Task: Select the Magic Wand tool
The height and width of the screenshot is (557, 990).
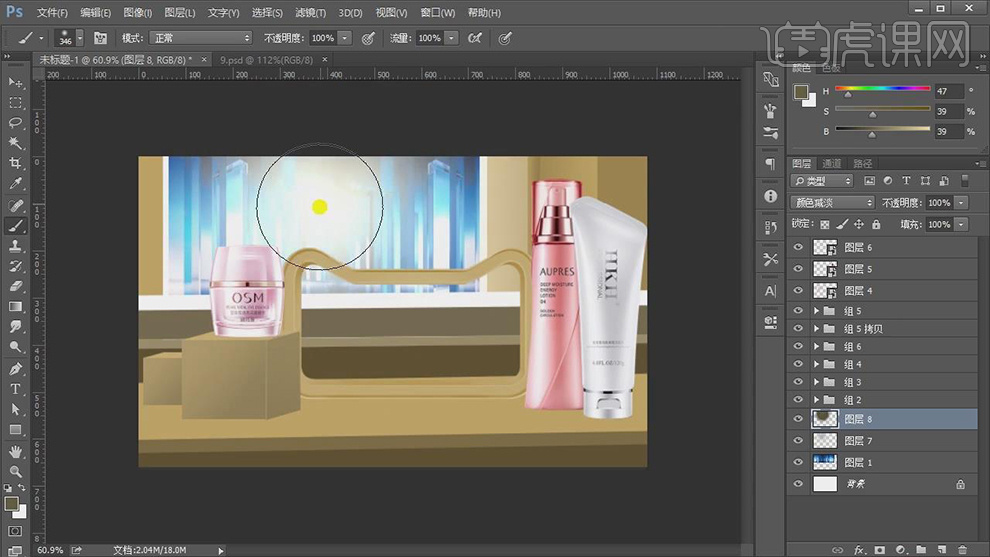Action: click(15, 143)
